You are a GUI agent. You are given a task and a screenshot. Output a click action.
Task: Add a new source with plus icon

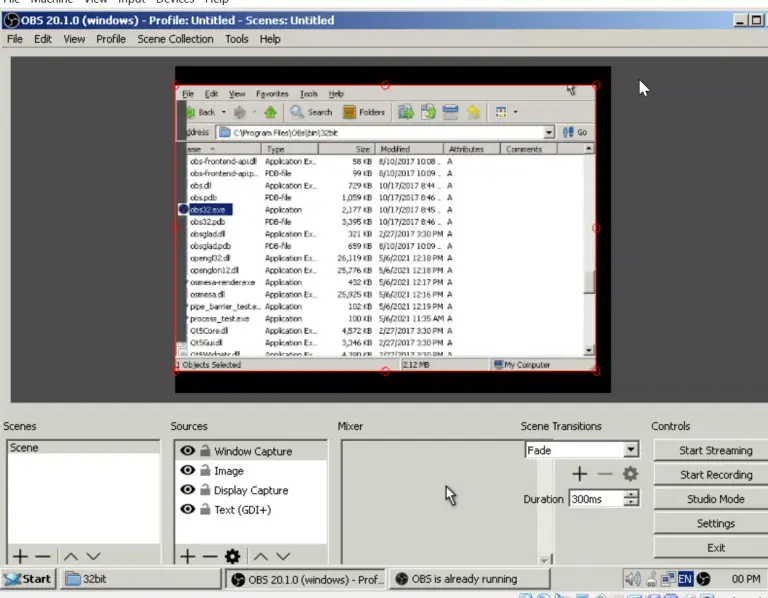187,556
